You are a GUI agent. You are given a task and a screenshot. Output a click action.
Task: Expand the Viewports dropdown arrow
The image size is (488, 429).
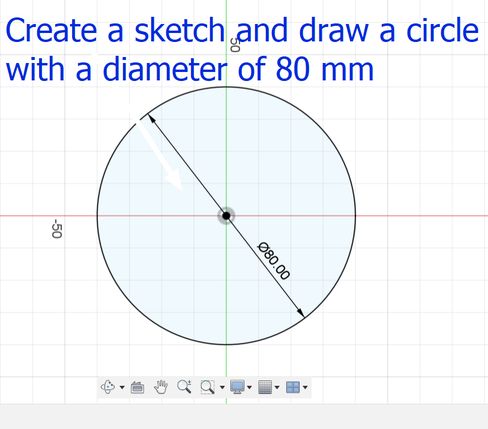tap(305, 387)
